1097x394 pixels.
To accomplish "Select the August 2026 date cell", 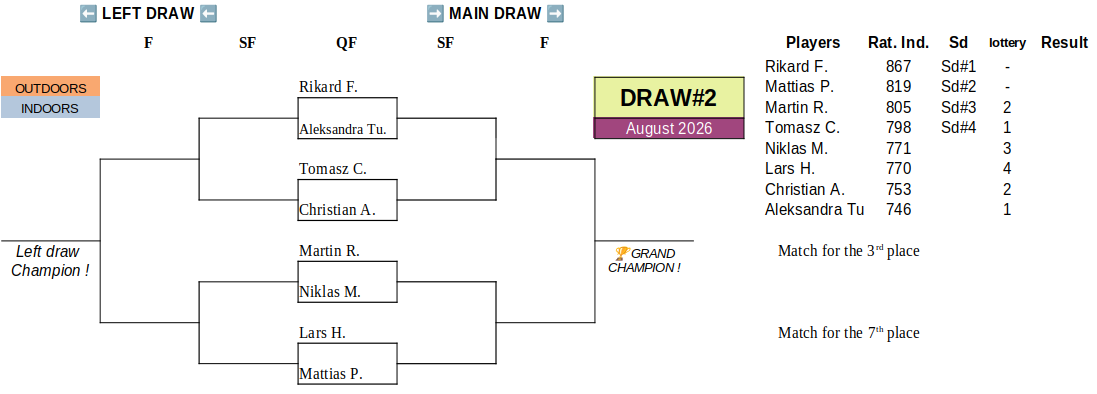I will tap(669, 128).
